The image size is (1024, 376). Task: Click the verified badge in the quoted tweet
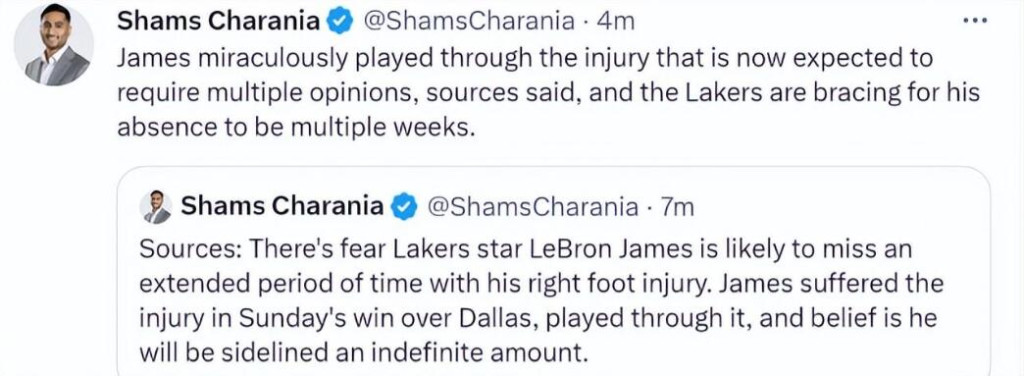(404, 207)
